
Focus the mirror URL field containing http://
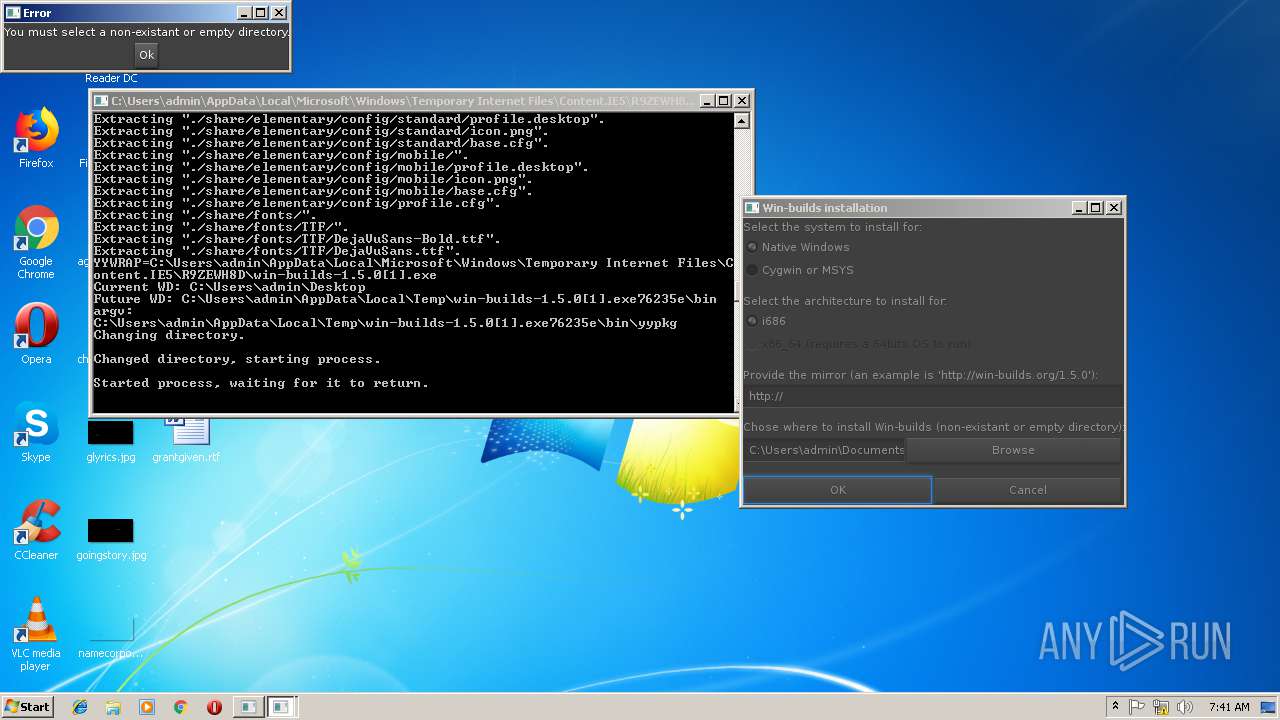click(x=932, y=396)
